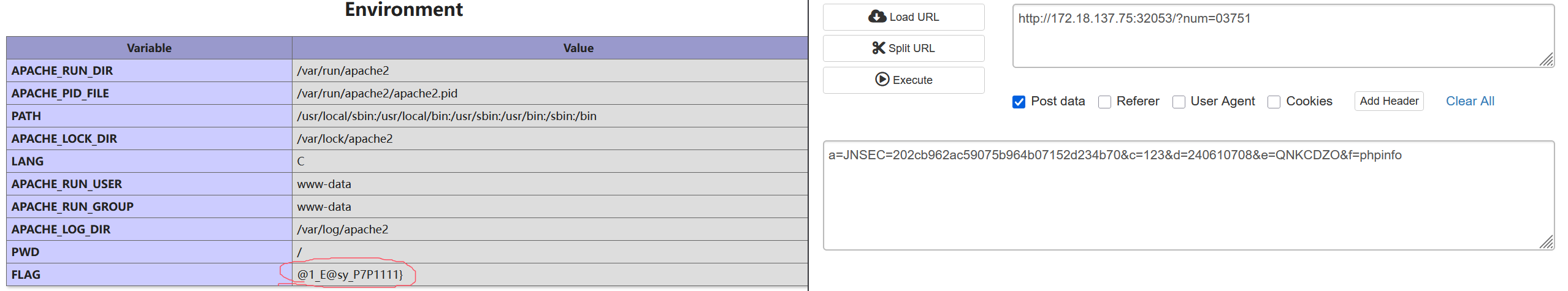Grab the URL field resize handle
This screenshot has height=291, width=1568.
(x=1547, y=59)
